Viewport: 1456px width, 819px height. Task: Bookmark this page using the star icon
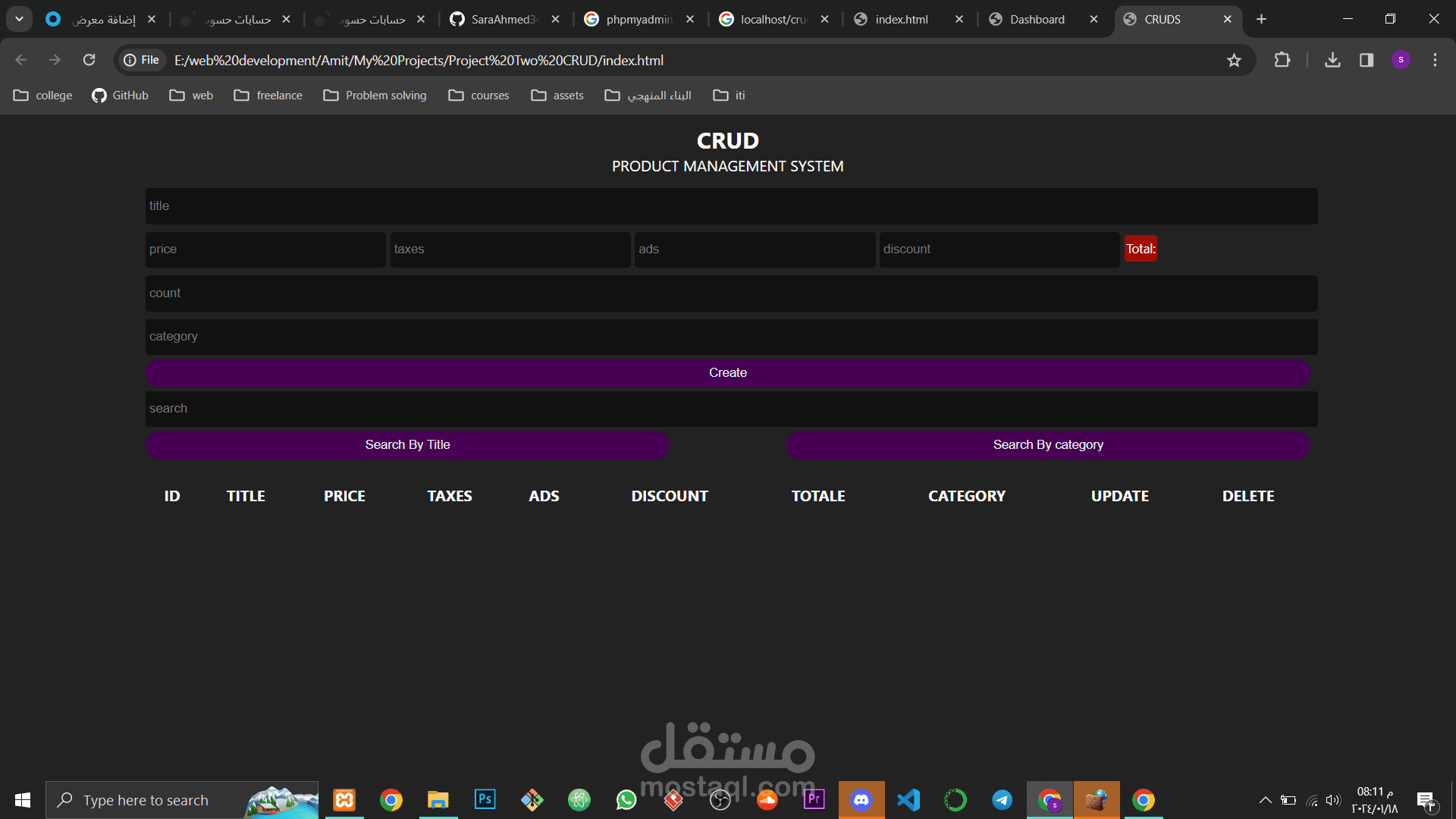pyautogui.click(x=1234, y=60)
